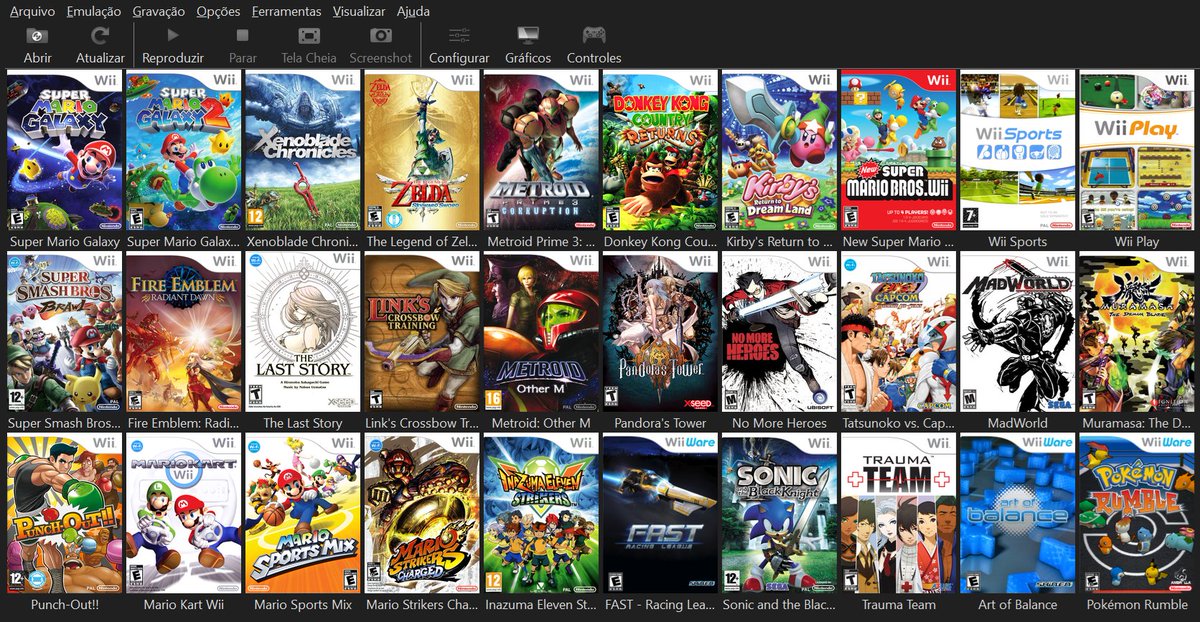Take a capture with the Screenshot icon
Viewport: 1200px width, 622px height.
(381, 35)
